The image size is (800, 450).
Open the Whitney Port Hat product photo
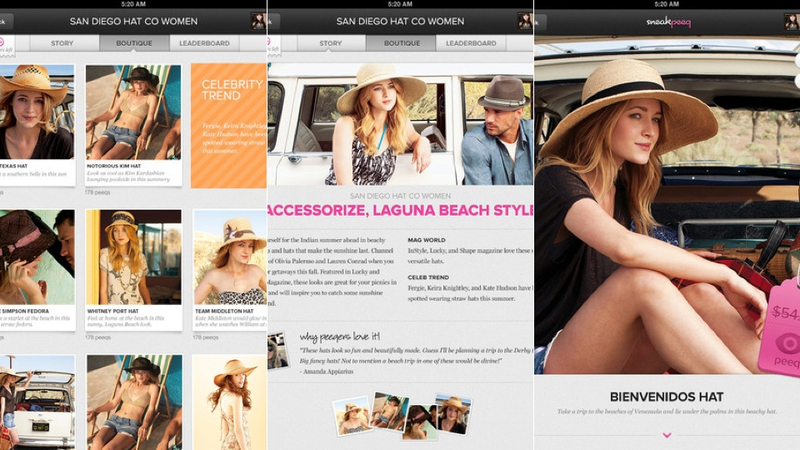134,257
